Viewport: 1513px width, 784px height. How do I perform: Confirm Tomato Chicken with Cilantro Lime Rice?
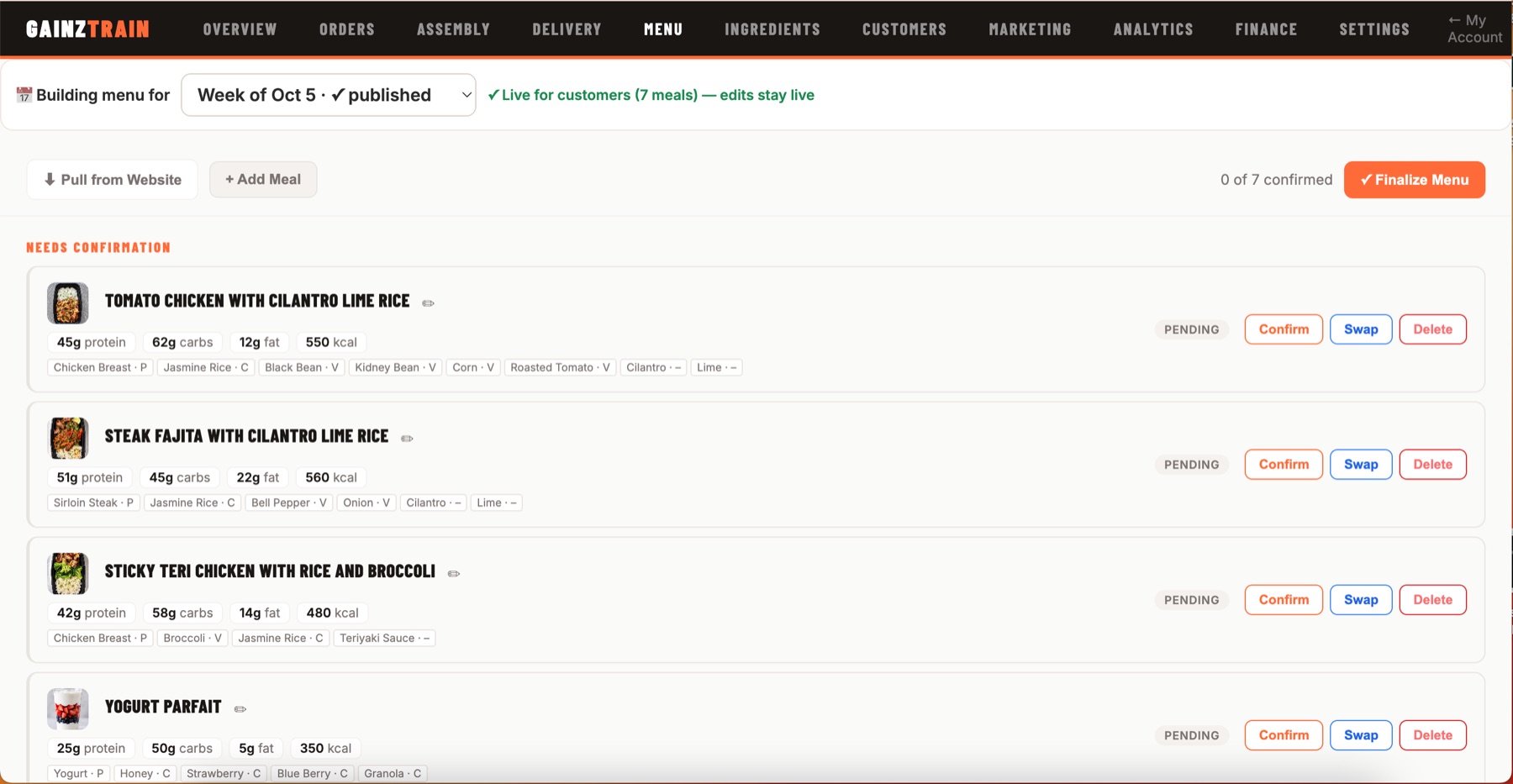point(1284,329)
